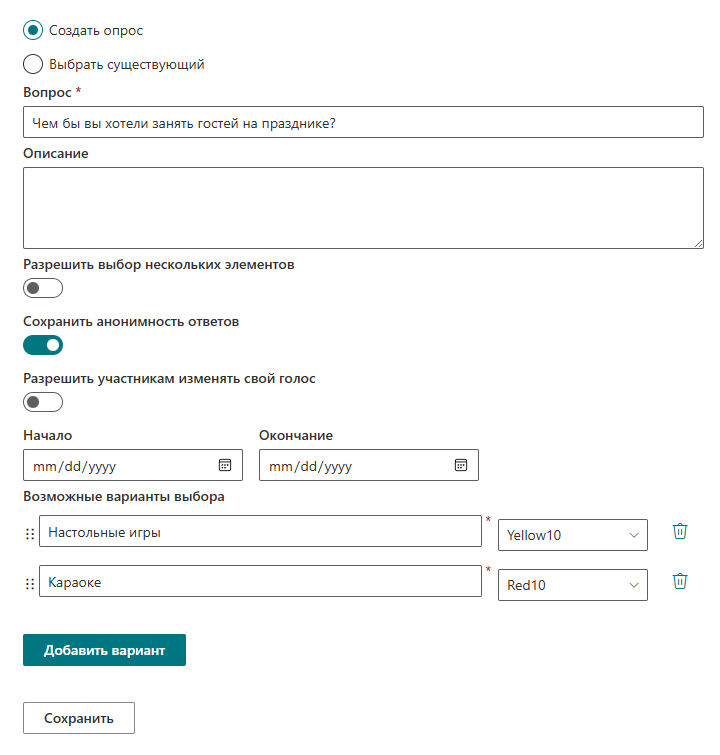720x755 pixels.
Task: Click into the Вопрос text field
Action: point(363,122)
